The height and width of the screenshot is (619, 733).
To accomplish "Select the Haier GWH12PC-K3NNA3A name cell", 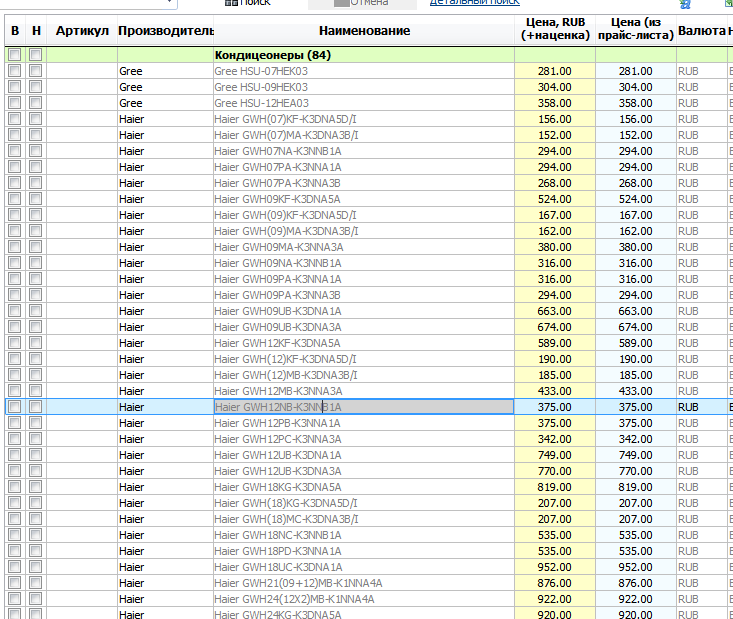I will (x=364, y=439).
